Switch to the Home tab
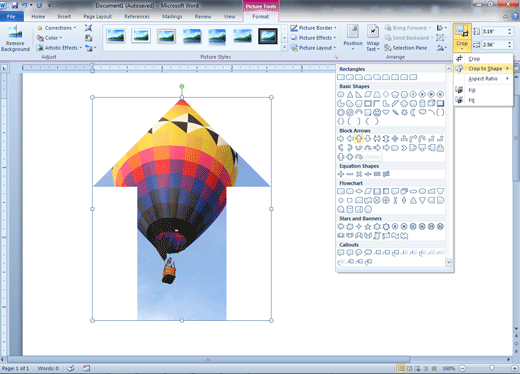Image resolution: width=520 pixels, height=374 pixels. tap(38, 16)
